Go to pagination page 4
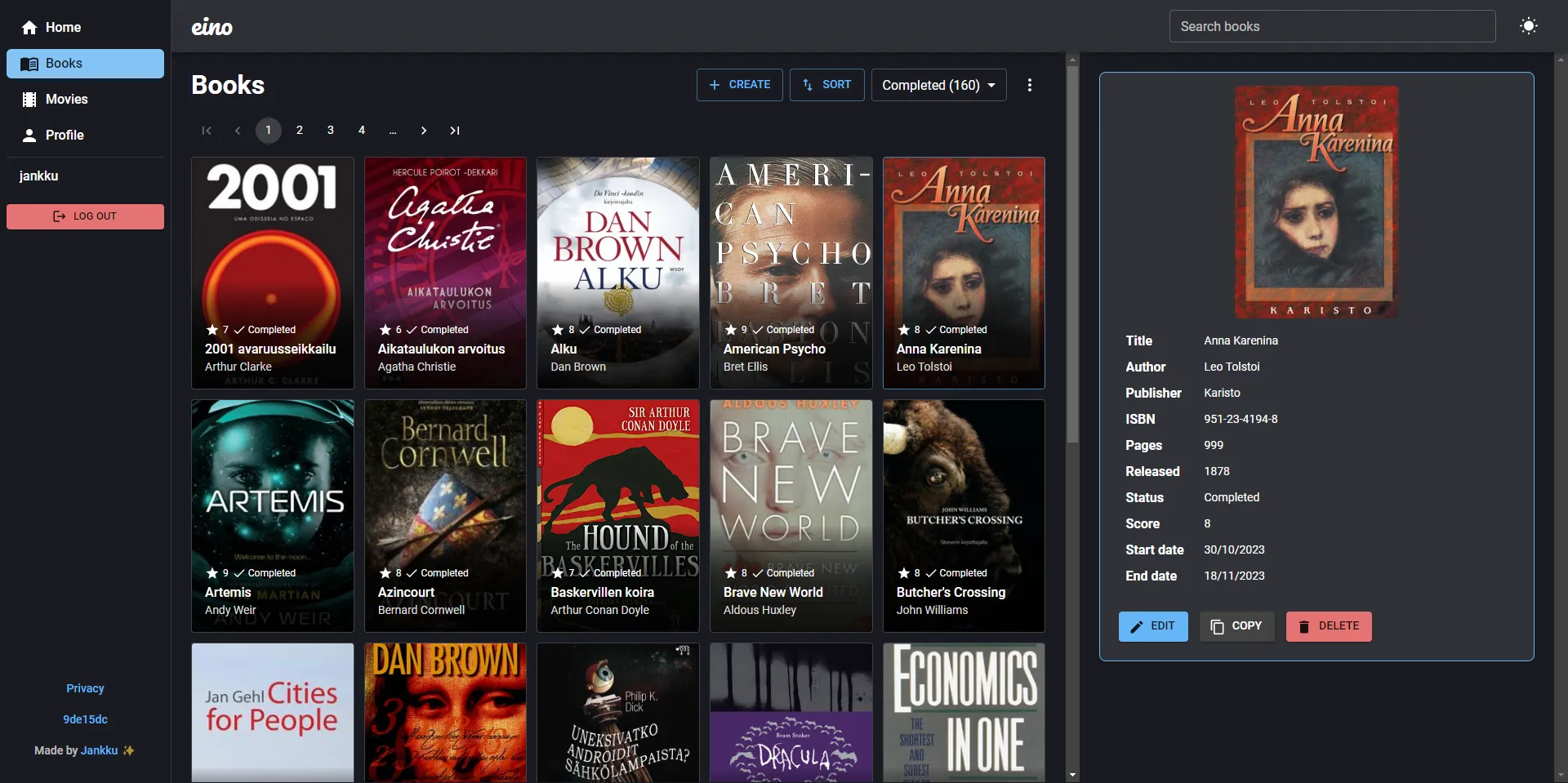 362,131
